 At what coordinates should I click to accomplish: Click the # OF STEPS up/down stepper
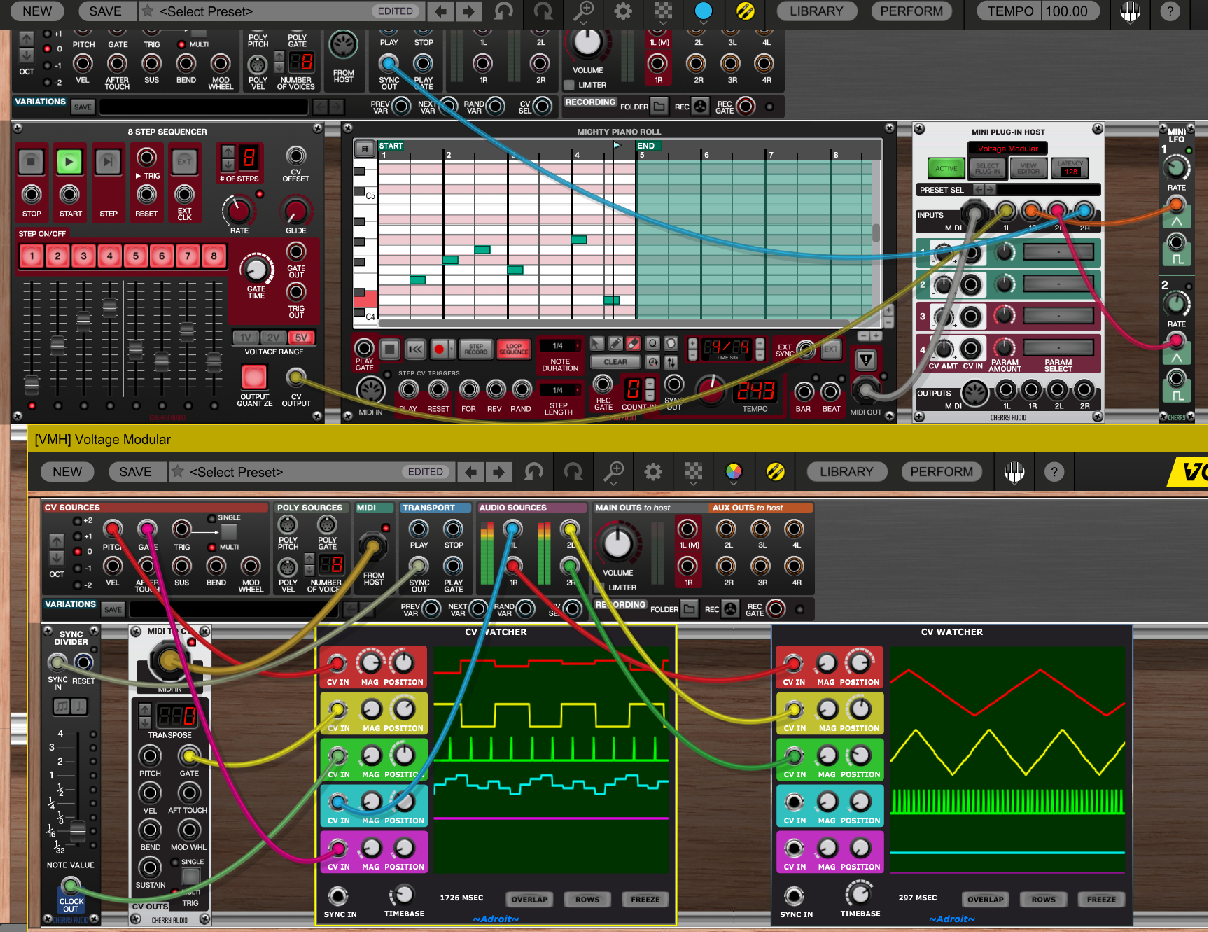coord(227,157)
